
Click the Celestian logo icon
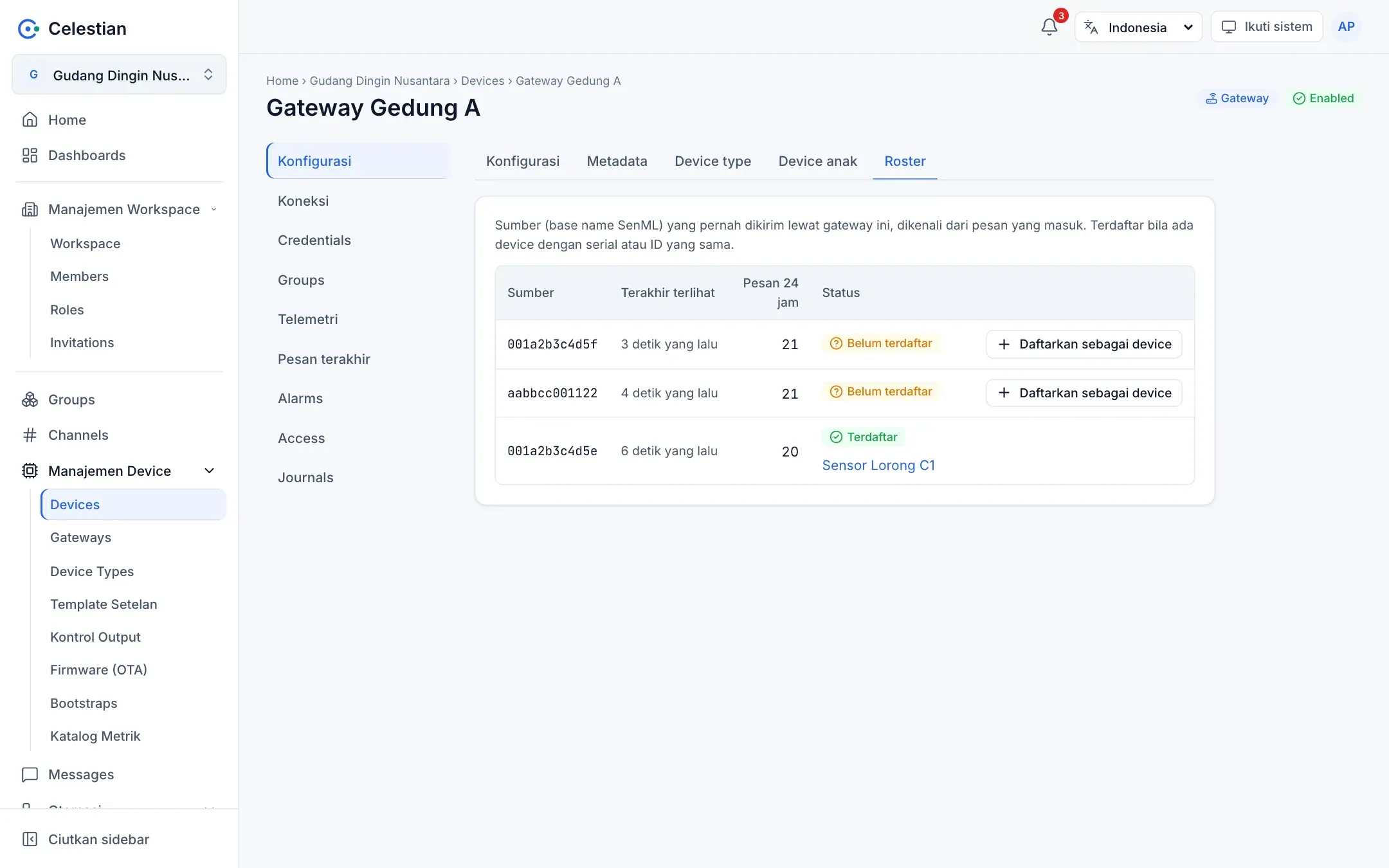[x=28, y=28]
